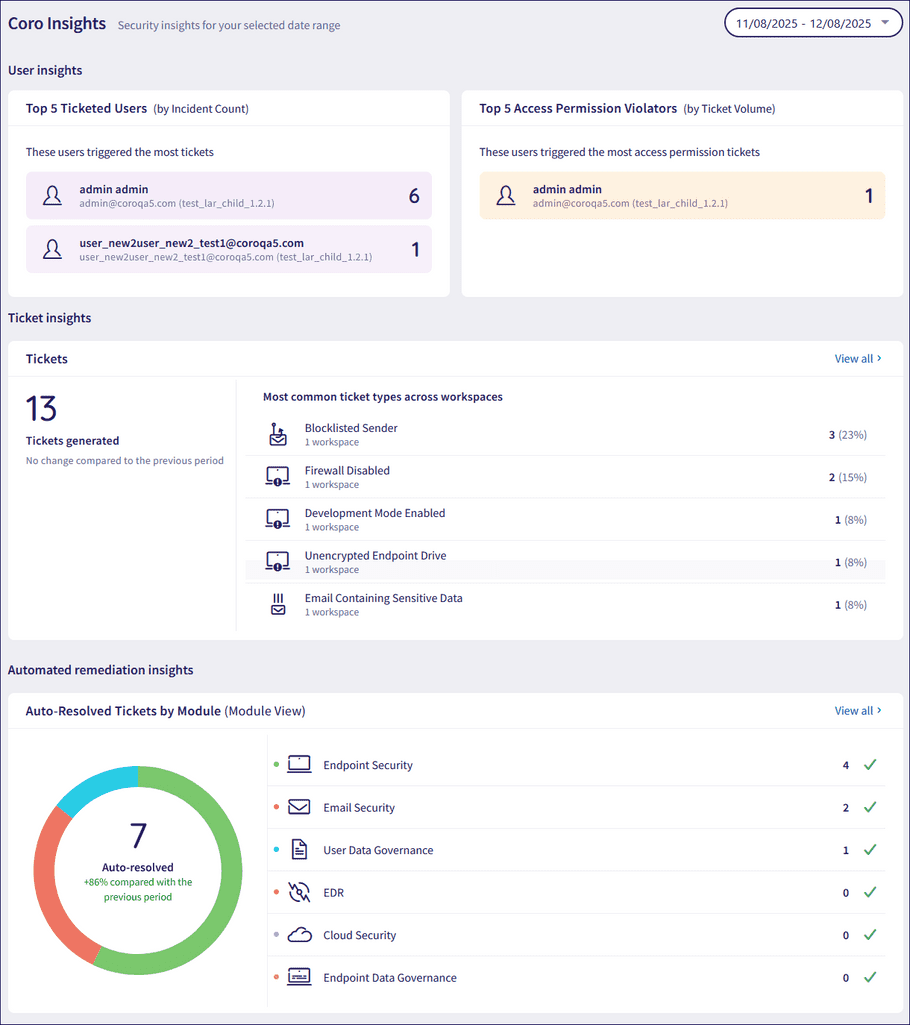Click the checkmark beside User Data Governance
This screenshot has width=910, height=1025.
click(869, 849)
